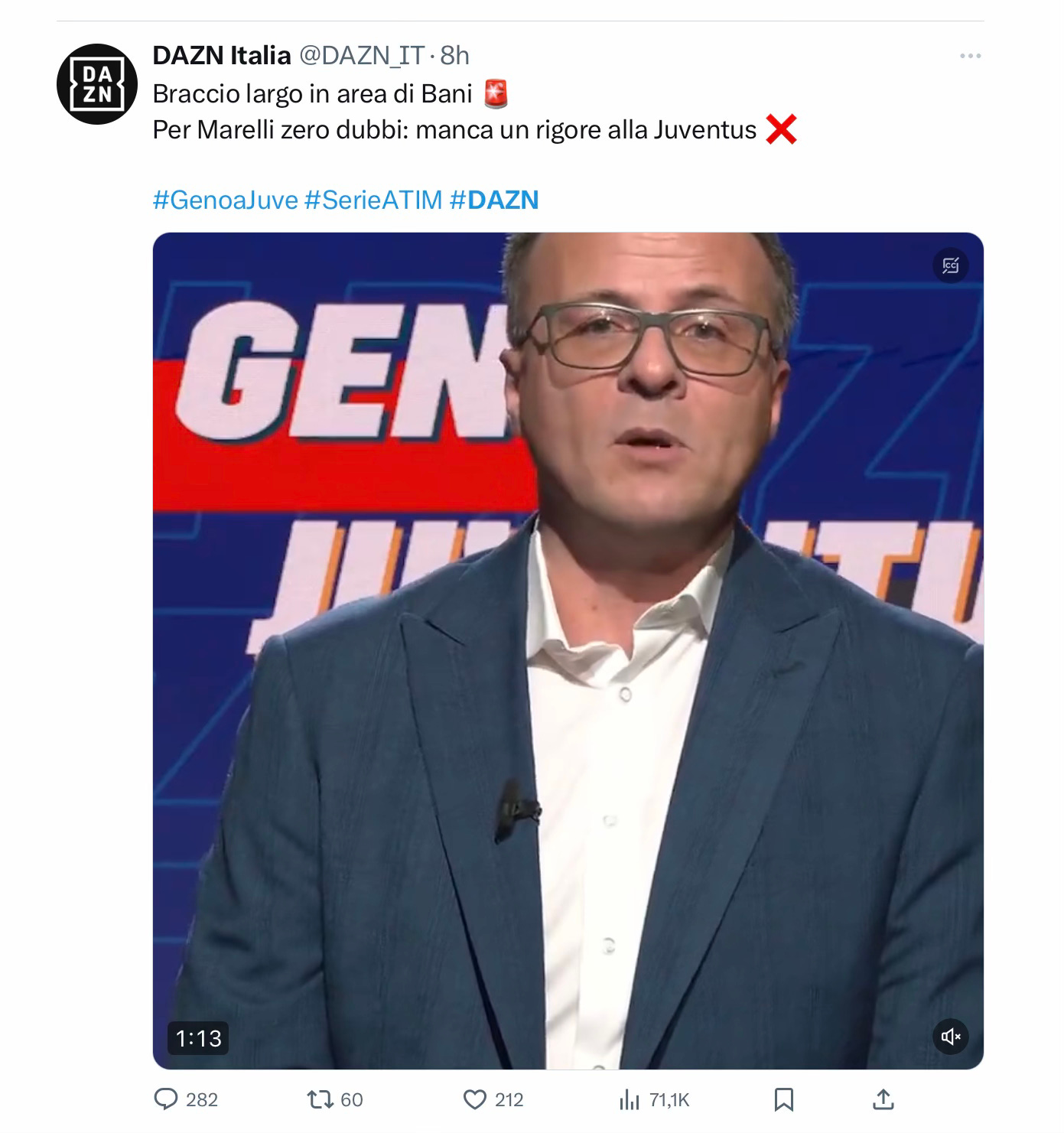Click the reply icon with 282 comments
Screen dimensions: 1064x1133
tap(166, 1099)
